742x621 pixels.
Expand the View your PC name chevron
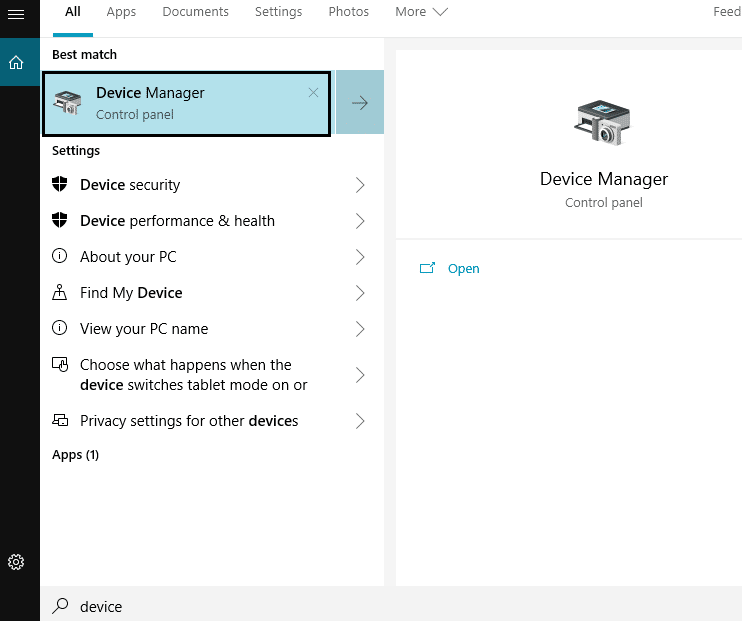360,329
